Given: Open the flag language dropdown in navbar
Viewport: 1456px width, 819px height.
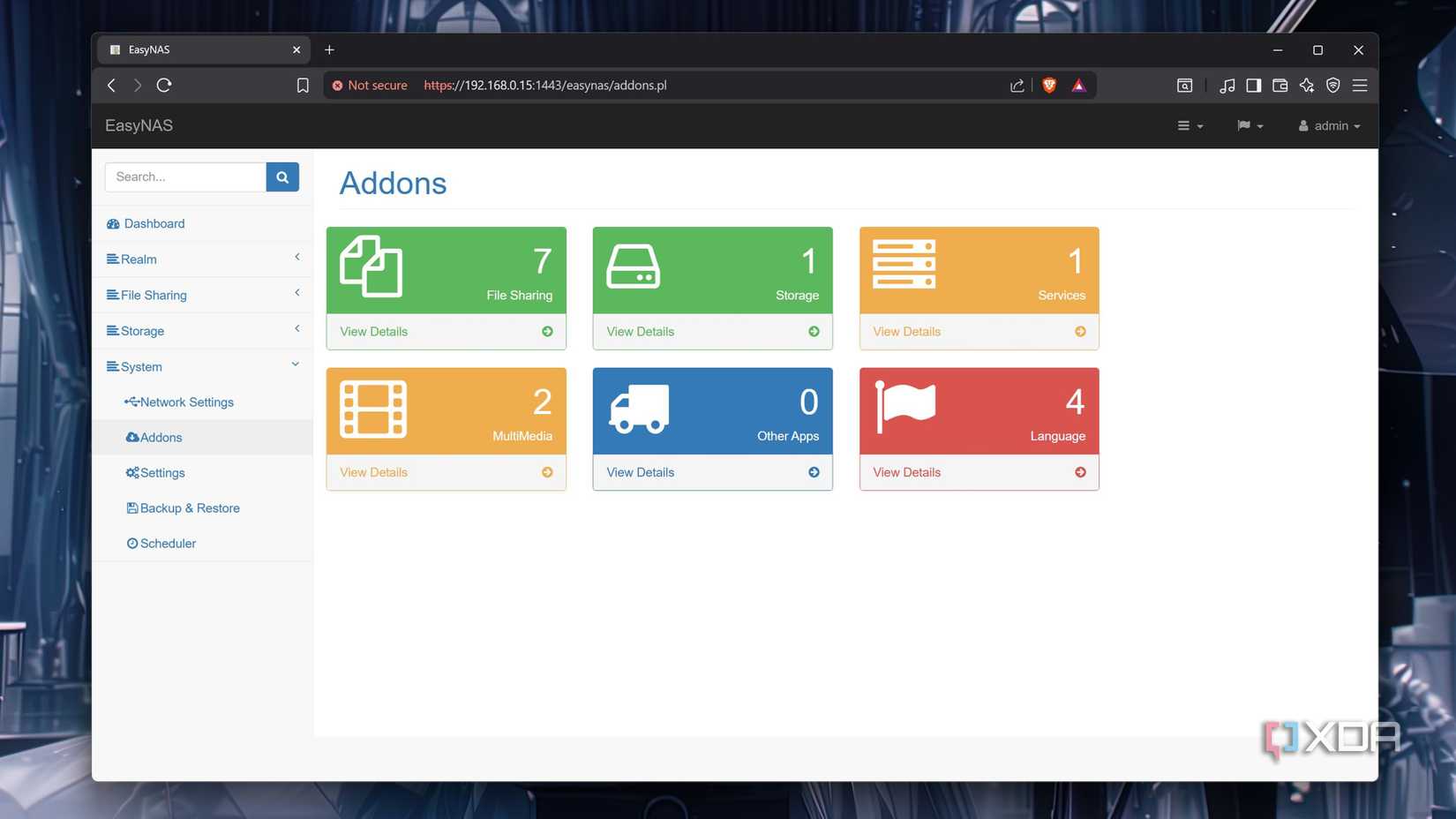Looking at the screenshot, I should 1250,126.
